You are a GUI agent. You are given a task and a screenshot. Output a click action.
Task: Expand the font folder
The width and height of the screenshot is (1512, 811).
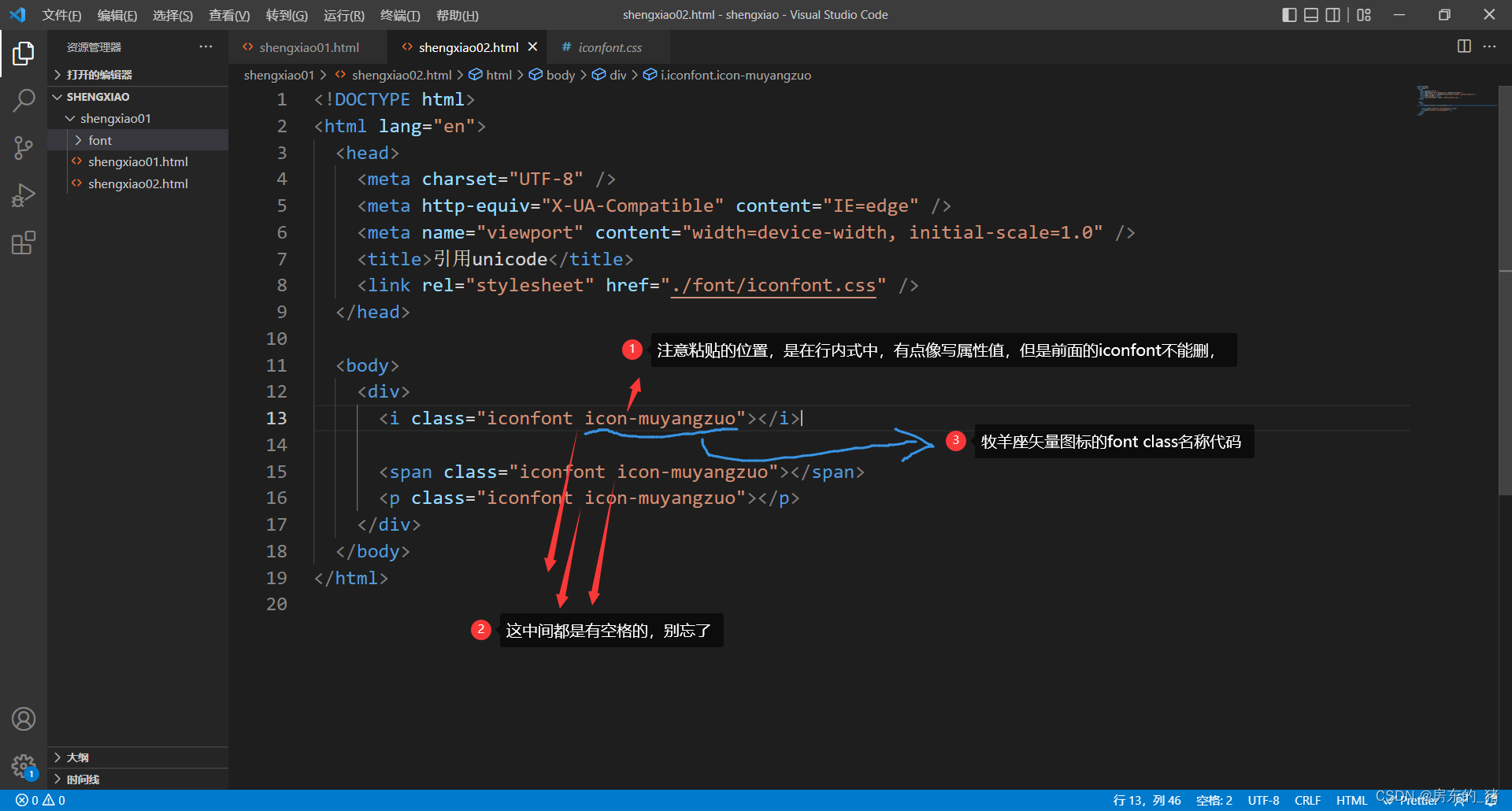(138, 140)
